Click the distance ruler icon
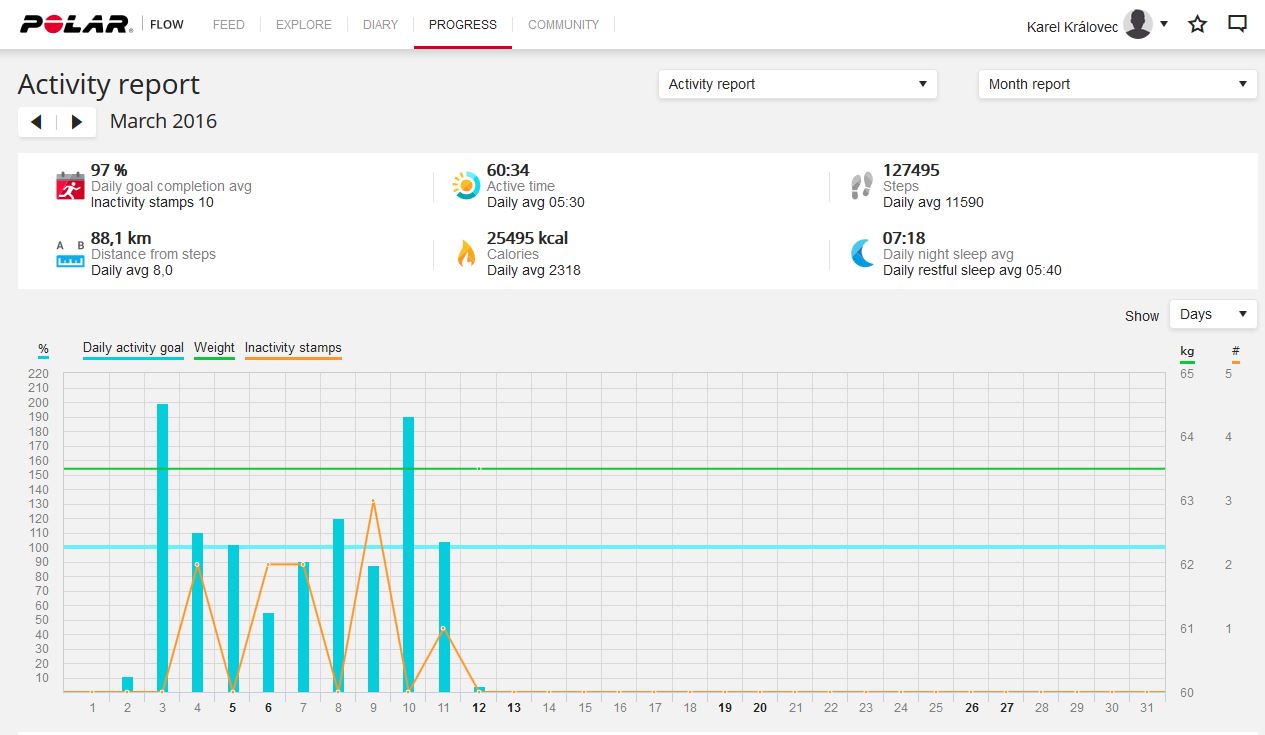Viewport: 1265px width, 735px height. pyautogui.click(x=70, y=254)
